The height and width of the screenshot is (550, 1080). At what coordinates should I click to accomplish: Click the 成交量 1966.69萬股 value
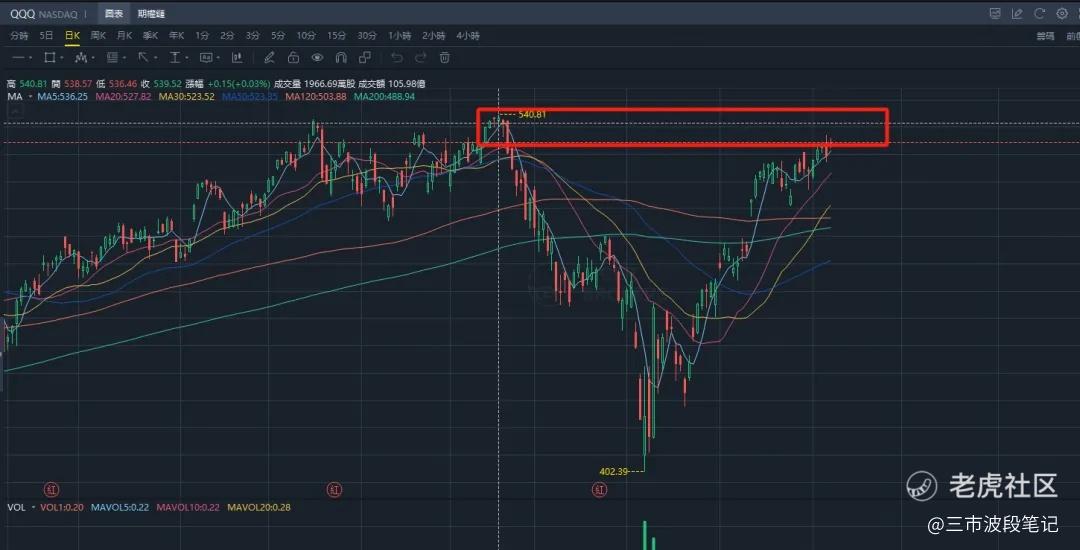tap(315, 84)
